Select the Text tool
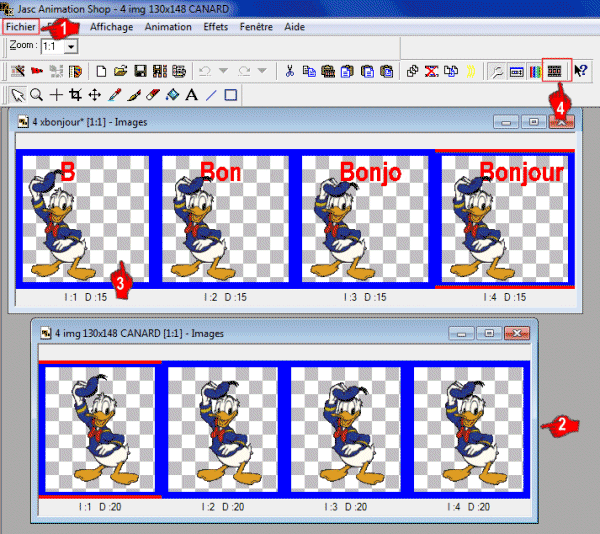The width and height of the screenshot is (600, 534). (191, 95)
